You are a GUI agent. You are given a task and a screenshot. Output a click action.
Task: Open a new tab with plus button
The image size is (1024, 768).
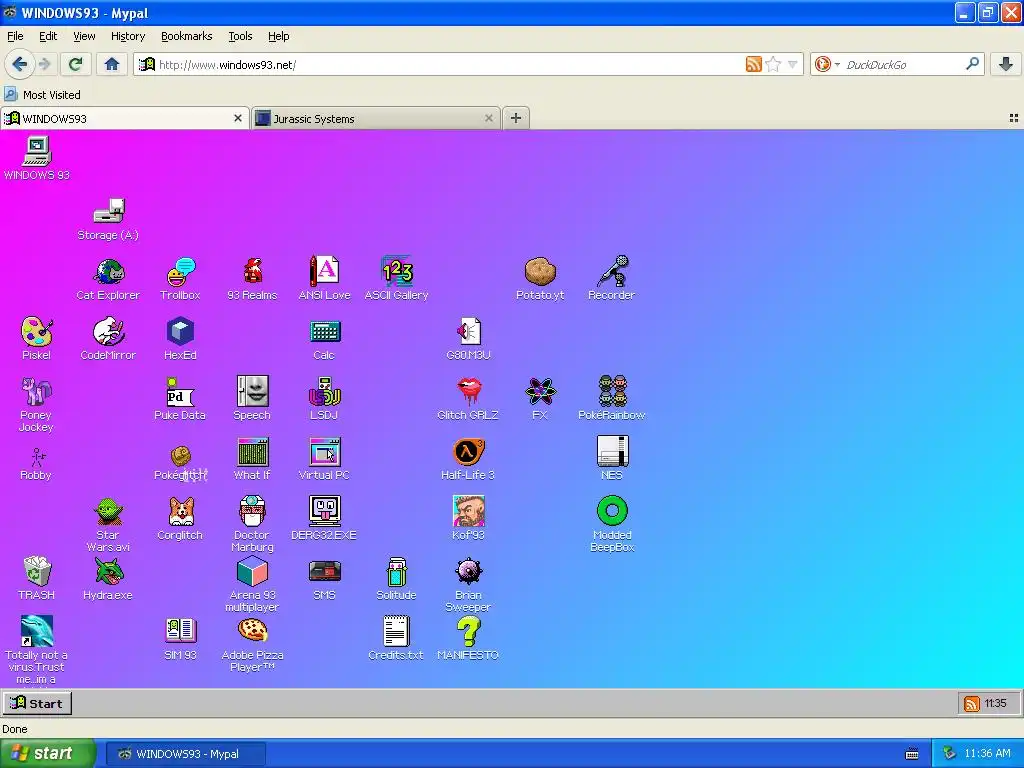click(x=516, y=118)
